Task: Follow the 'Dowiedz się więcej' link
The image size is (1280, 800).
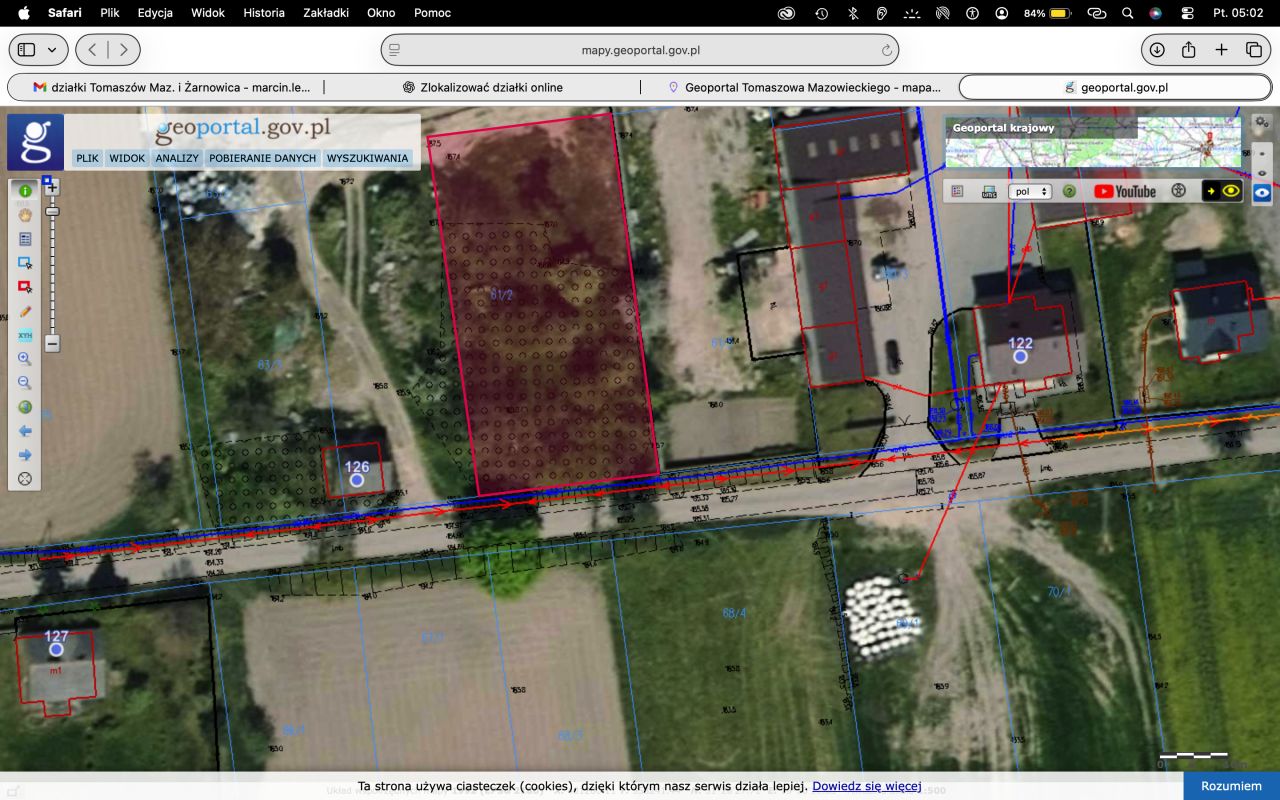Action: click(x=866, y=786)
